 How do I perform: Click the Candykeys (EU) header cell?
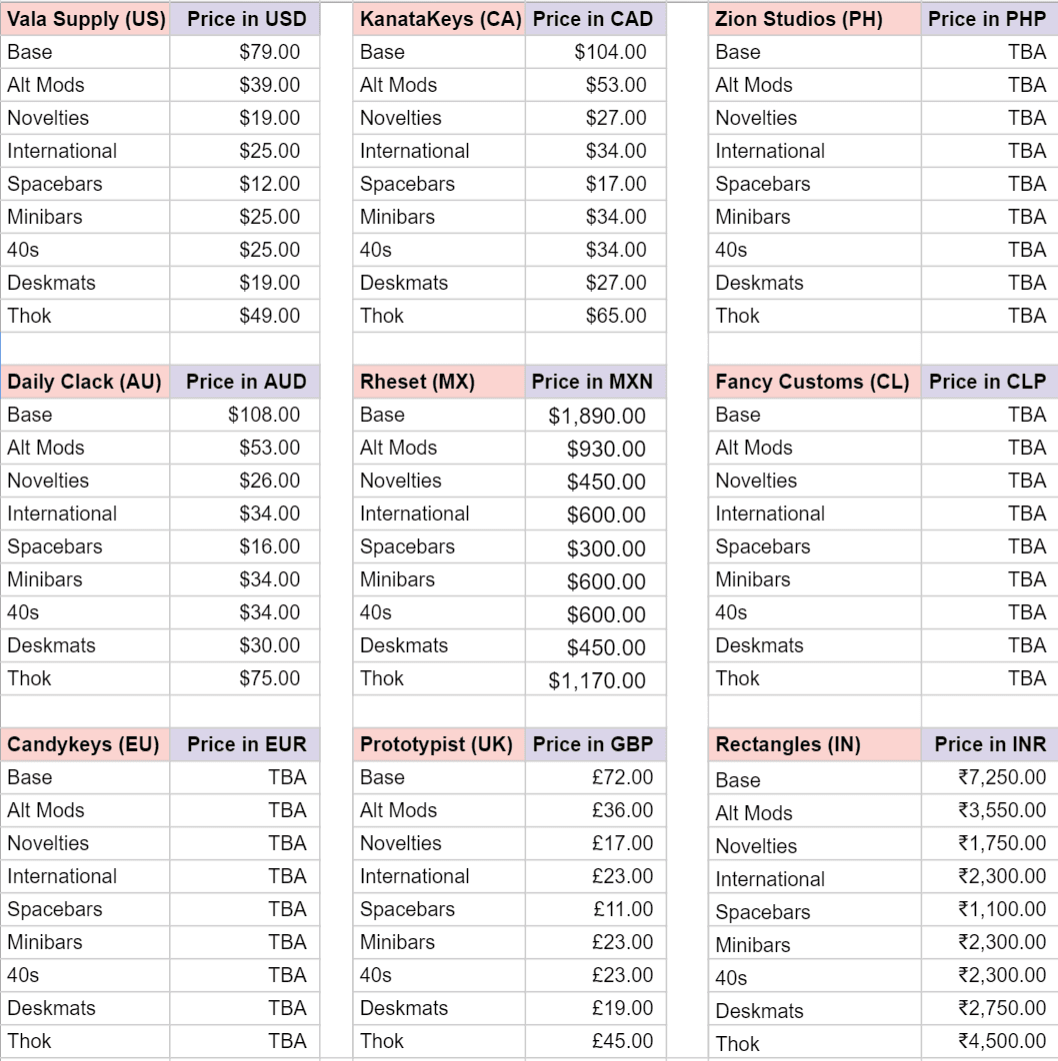click(83, 745)
